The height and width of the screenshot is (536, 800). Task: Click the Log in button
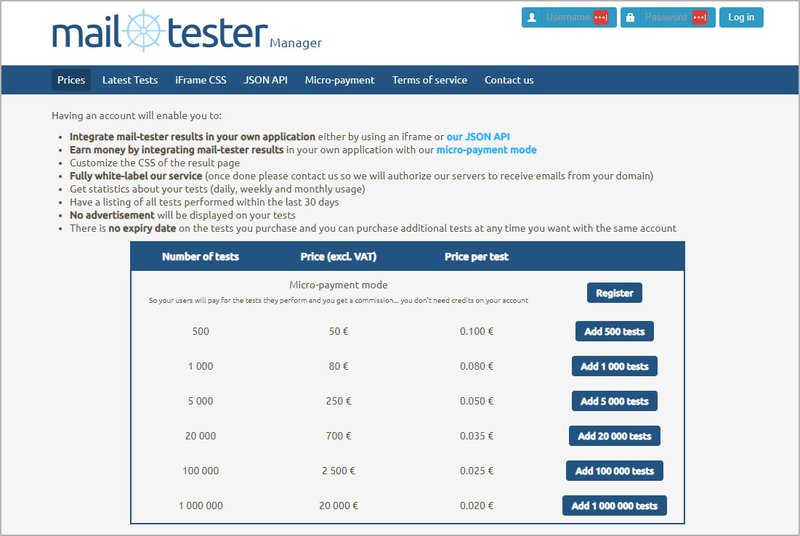pos(741,17)
